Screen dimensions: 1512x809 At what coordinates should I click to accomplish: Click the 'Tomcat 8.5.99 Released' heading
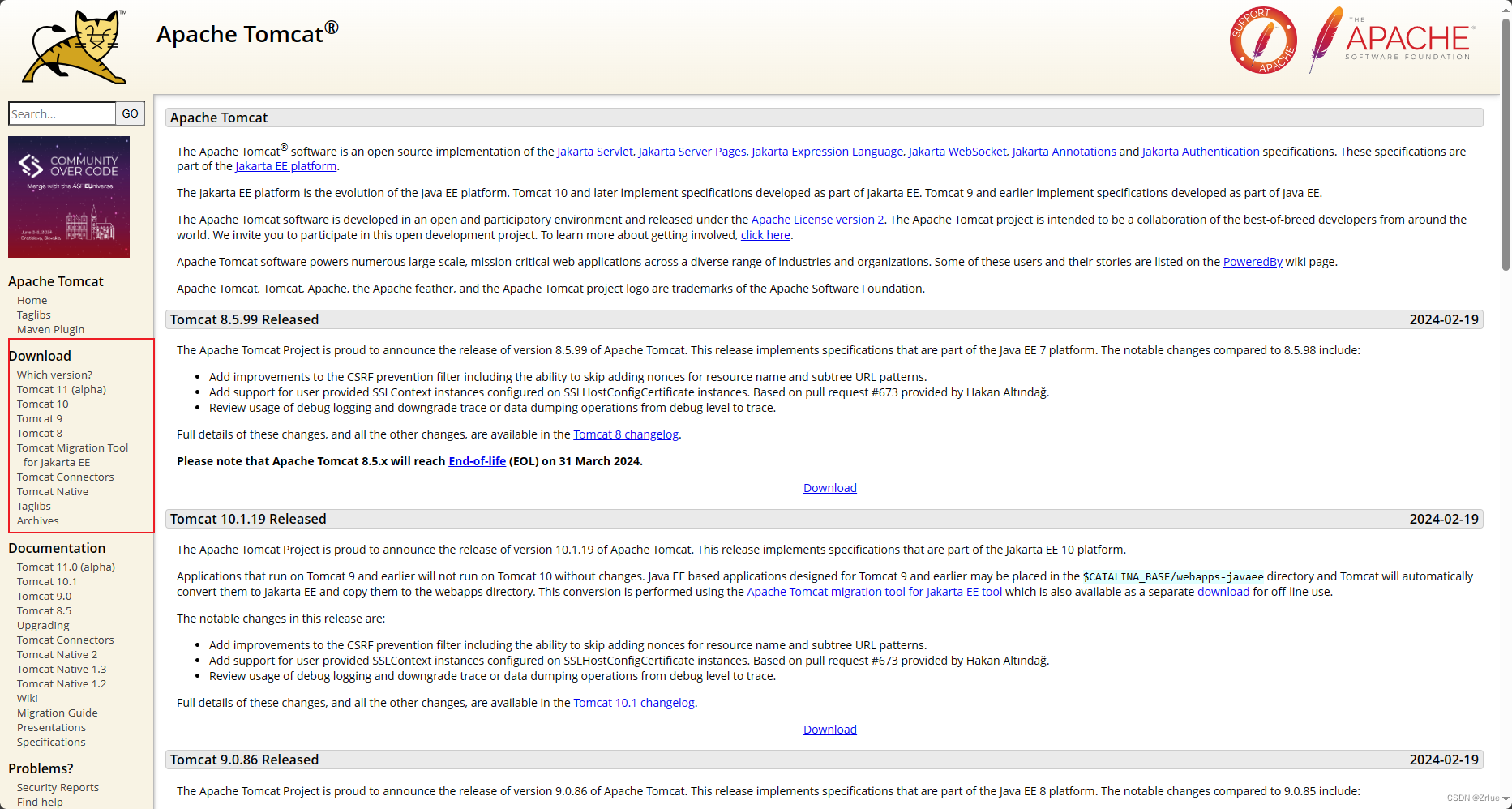(x=244, y=319)
